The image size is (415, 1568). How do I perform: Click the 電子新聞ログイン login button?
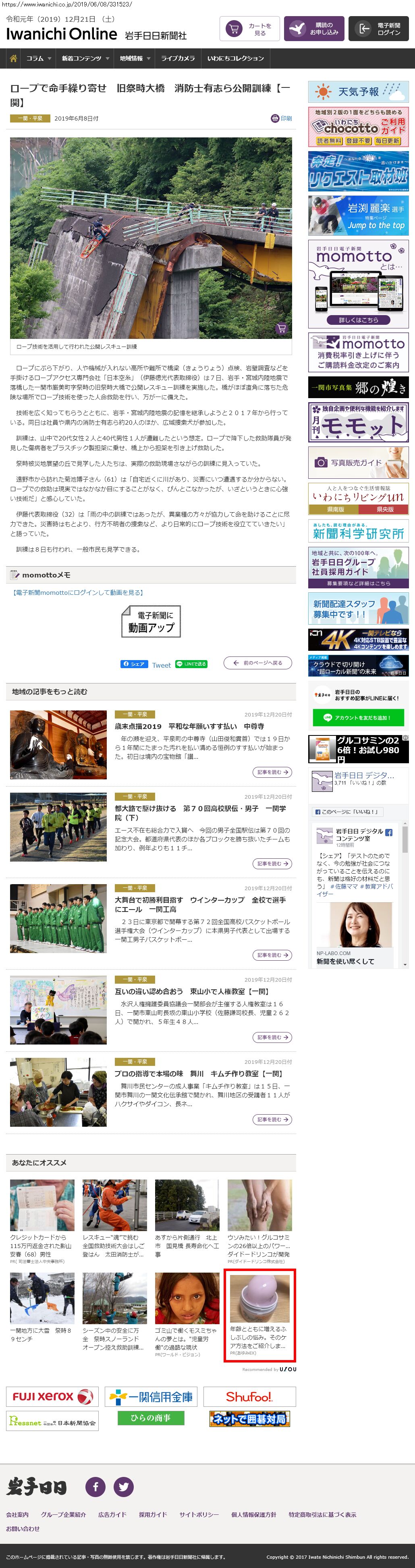click(378, 29)
